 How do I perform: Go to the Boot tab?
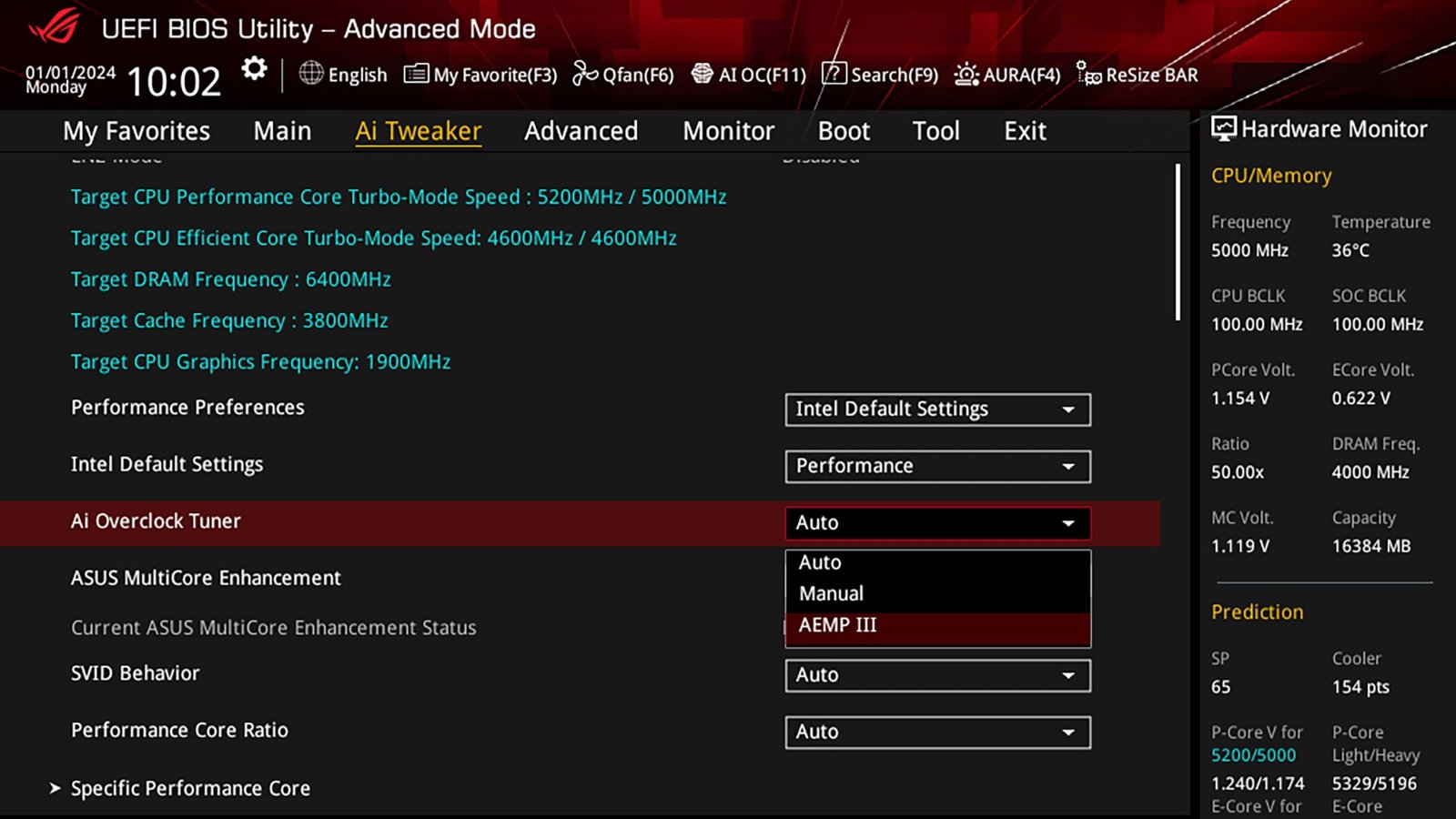844,131
